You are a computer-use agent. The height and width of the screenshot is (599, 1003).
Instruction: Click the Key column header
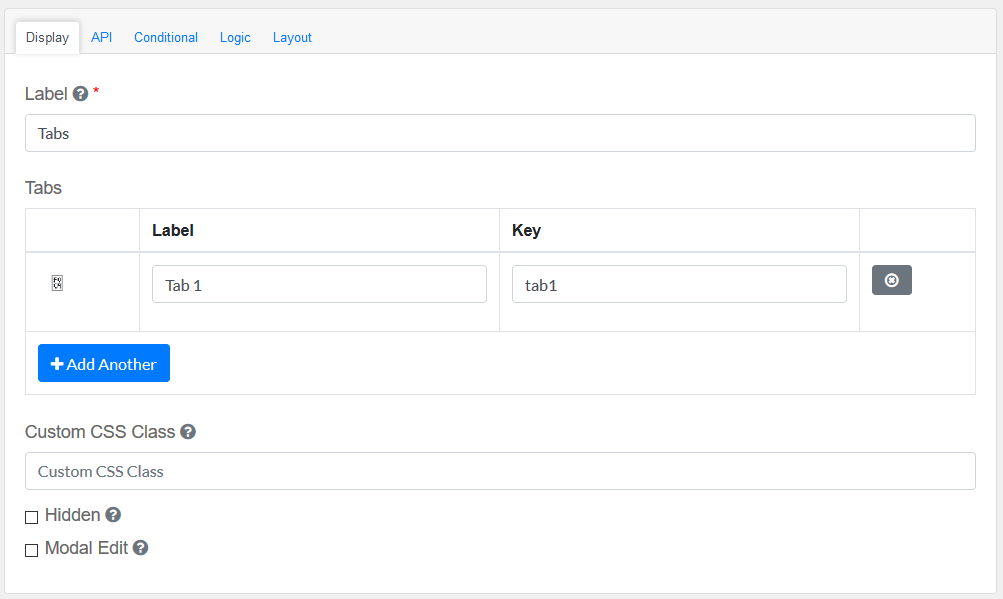pos(526,230)
